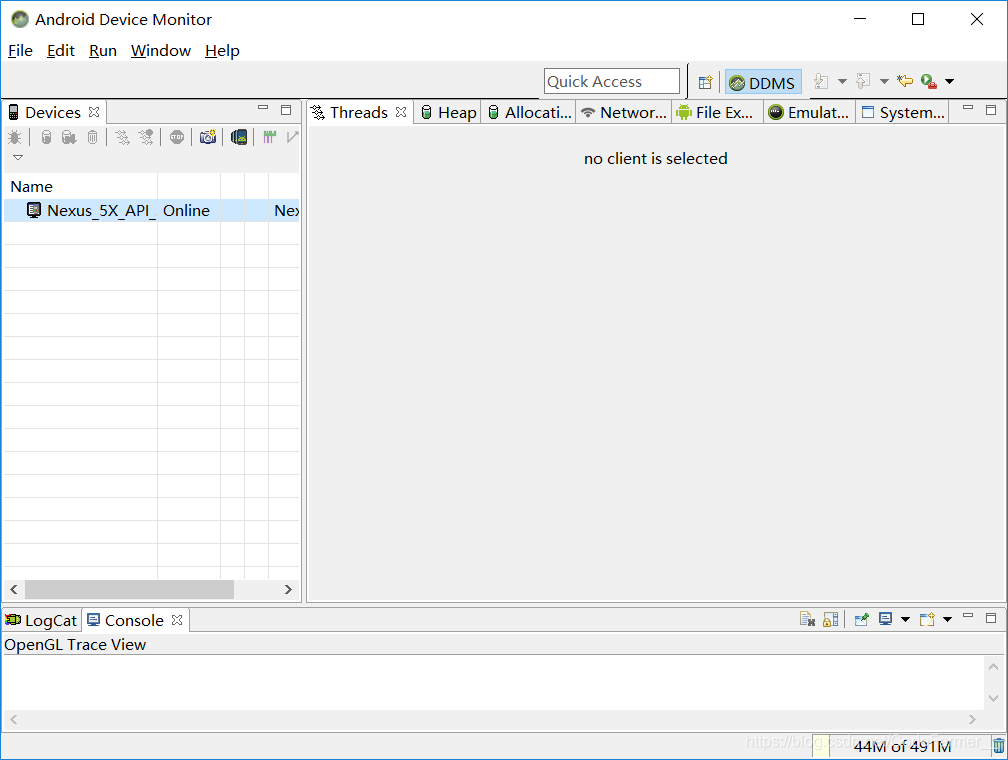Screen dimensions: 1008x760
Task: Switch to the Threads tab
Action: (359, 113)
